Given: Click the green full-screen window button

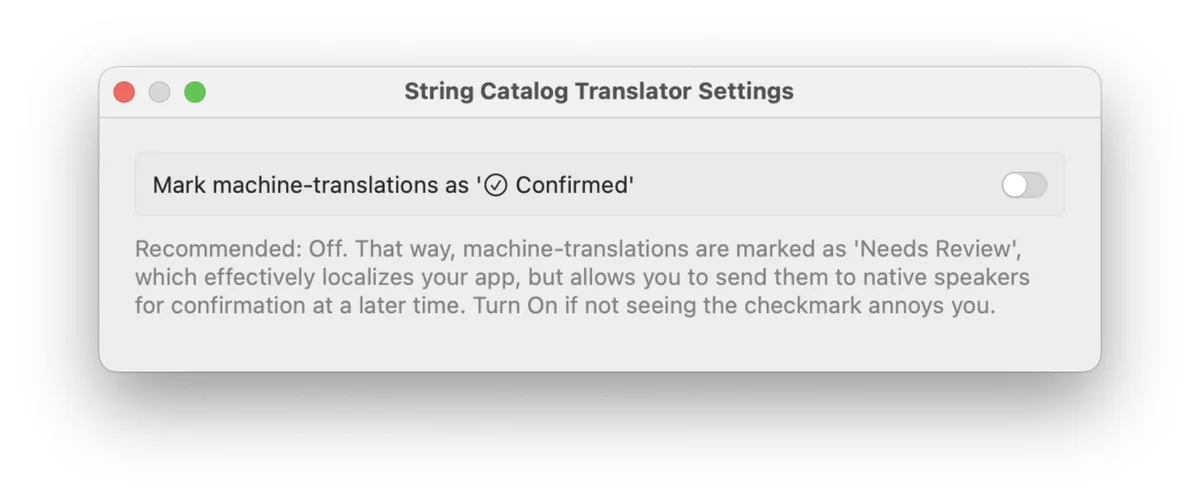Looking at the screenshot, I should click(195, 92).
